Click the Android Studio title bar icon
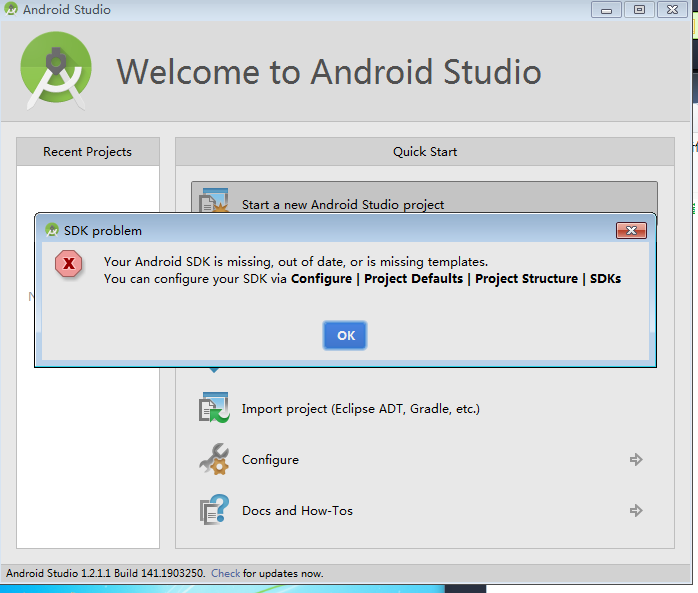Image resolution: width=698 pixels, height=593 pixels. pyautogui.click(x=11, y=9)
